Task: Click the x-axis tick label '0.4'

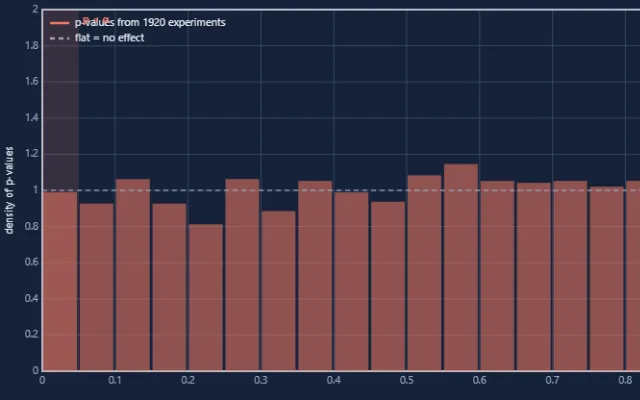Action: (x=334, y=380)
